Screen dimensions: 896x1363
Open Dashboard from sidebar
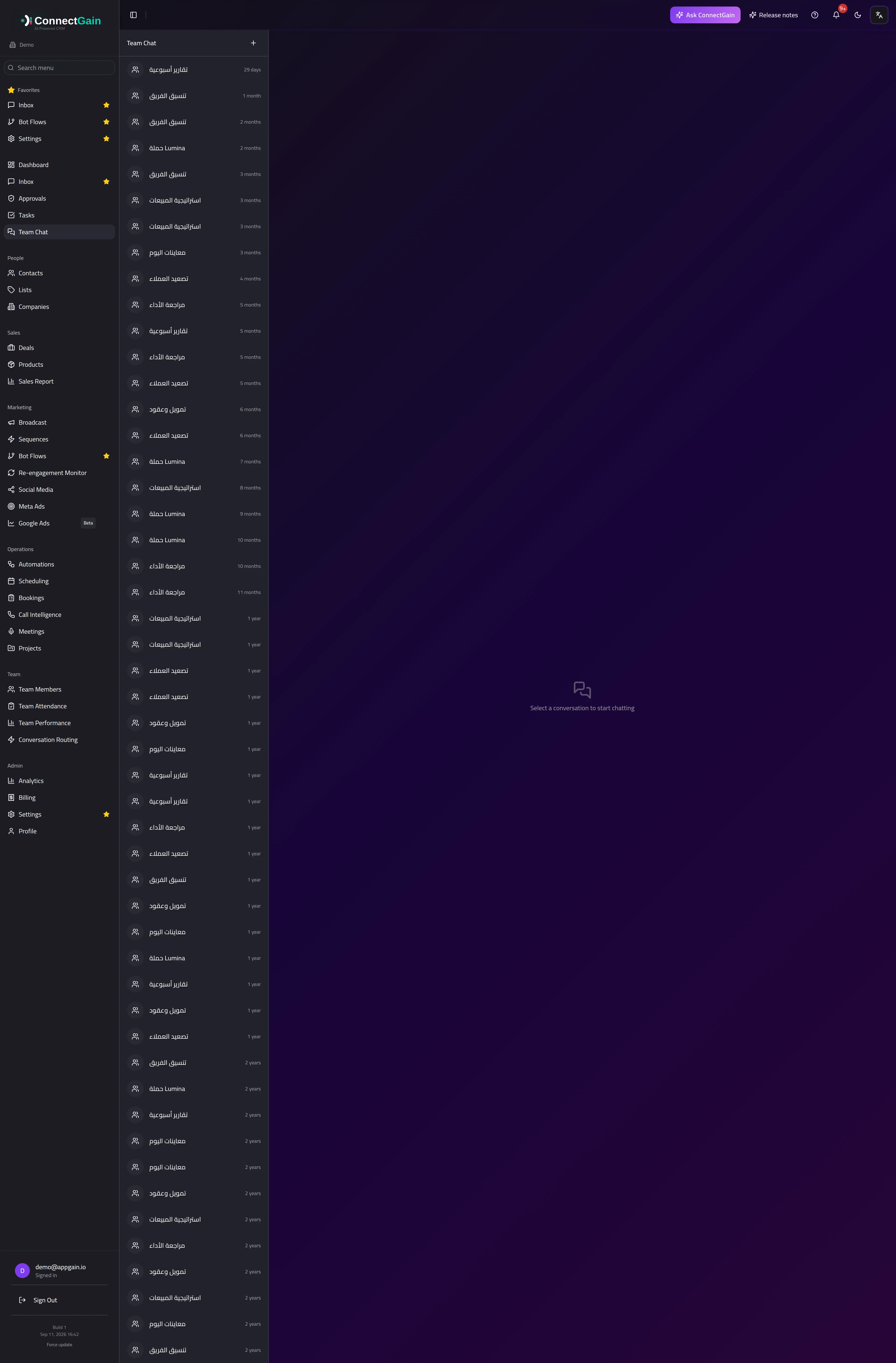click(59, 165)
